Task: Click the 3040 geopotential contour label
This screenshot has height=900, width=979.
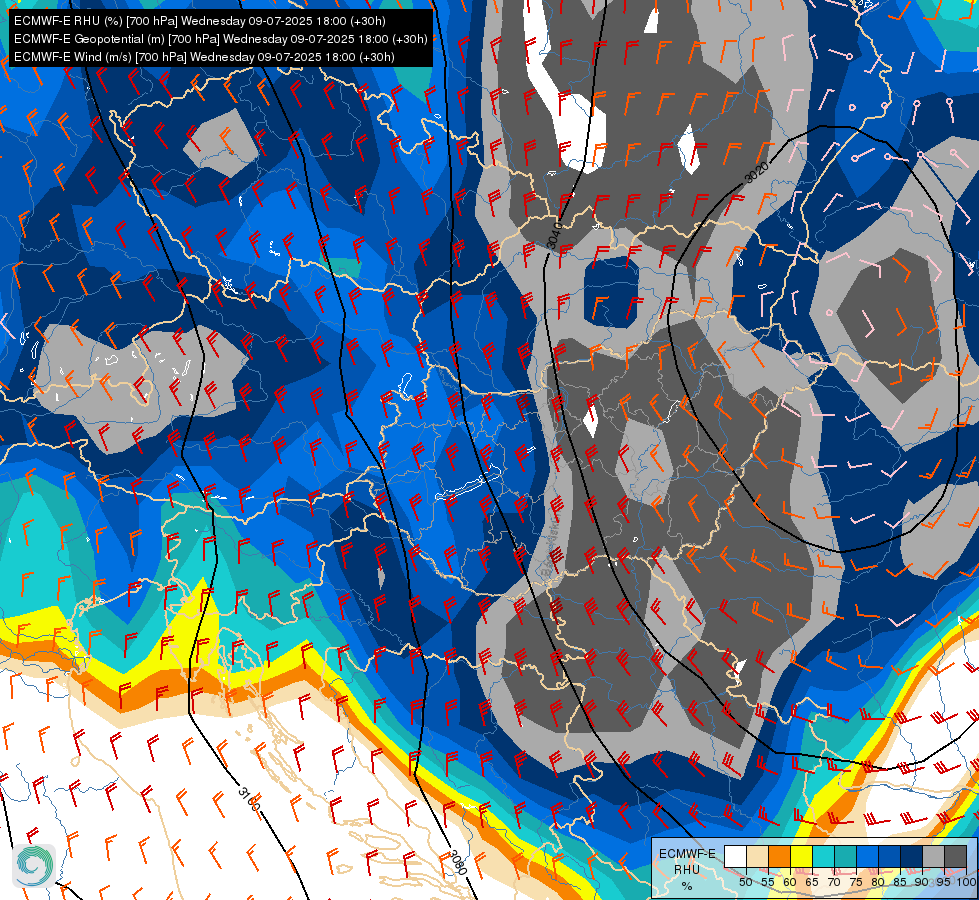Action: [x=554, y=235]
